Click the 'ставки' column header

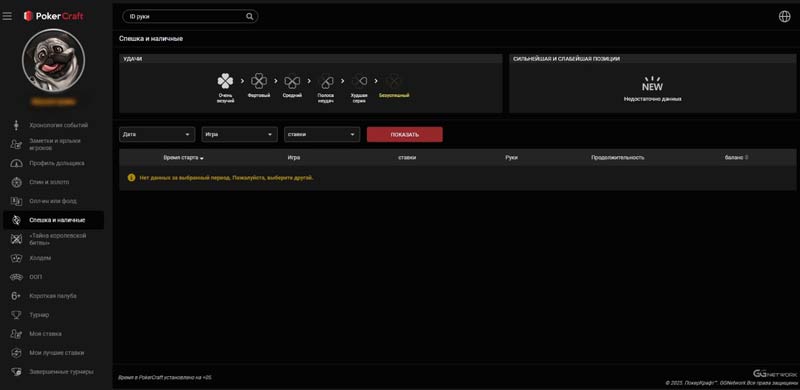coord(407,158)
